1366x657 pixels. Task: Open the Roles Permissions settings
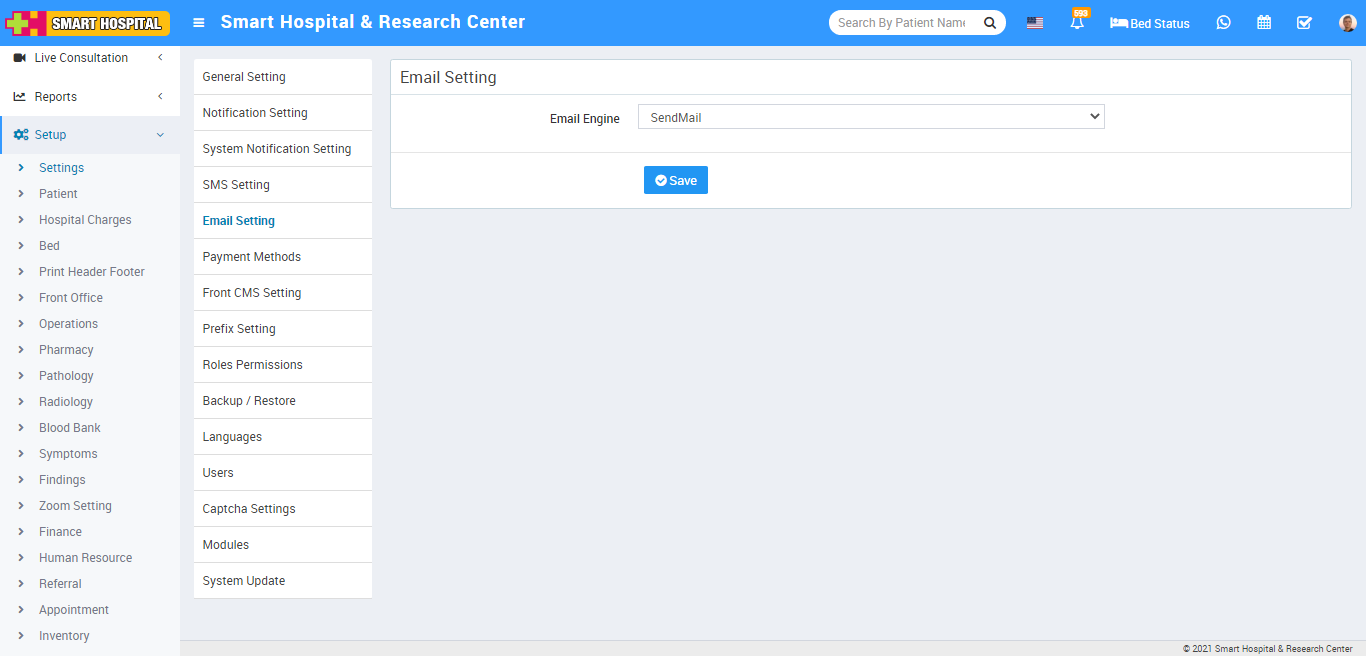(252, 365)
